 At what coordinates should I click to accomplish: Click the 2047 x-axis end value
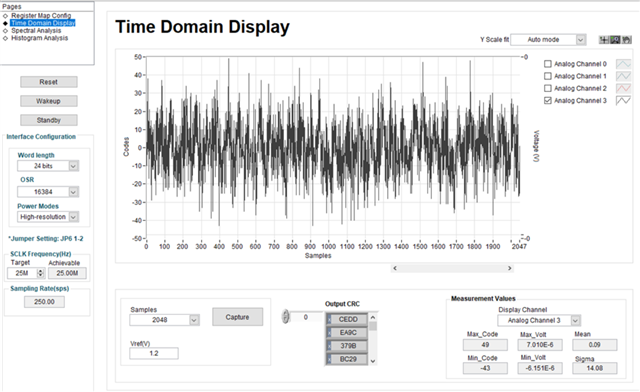tap(519, 247)
